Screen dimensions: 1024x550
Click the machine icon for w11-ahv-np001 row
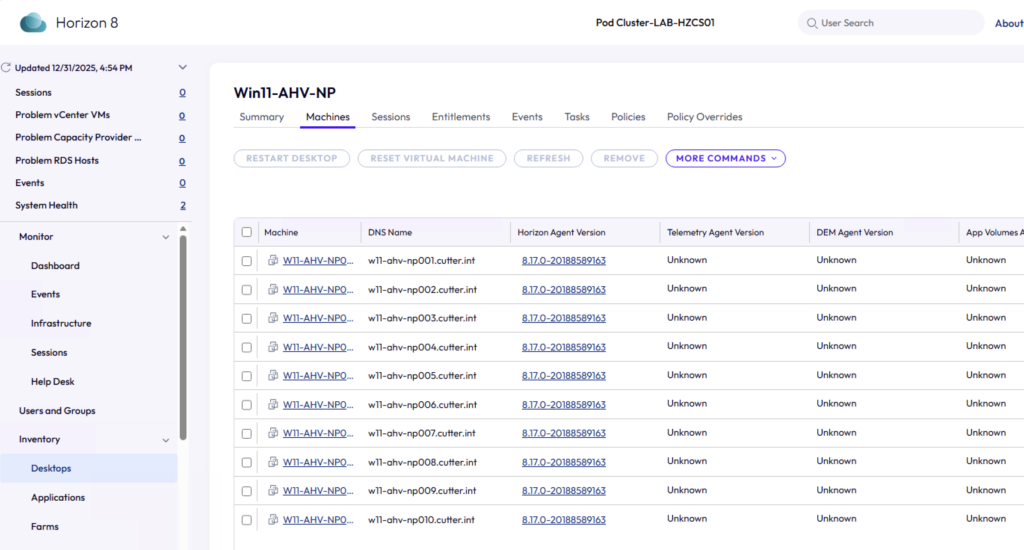coord(273,260)
